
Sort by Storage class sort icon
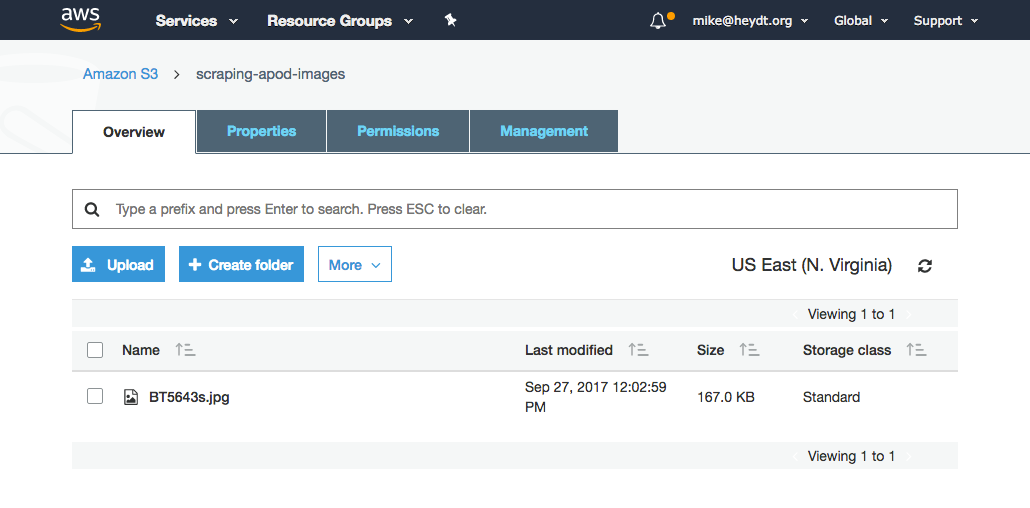[x=916, y=350]
